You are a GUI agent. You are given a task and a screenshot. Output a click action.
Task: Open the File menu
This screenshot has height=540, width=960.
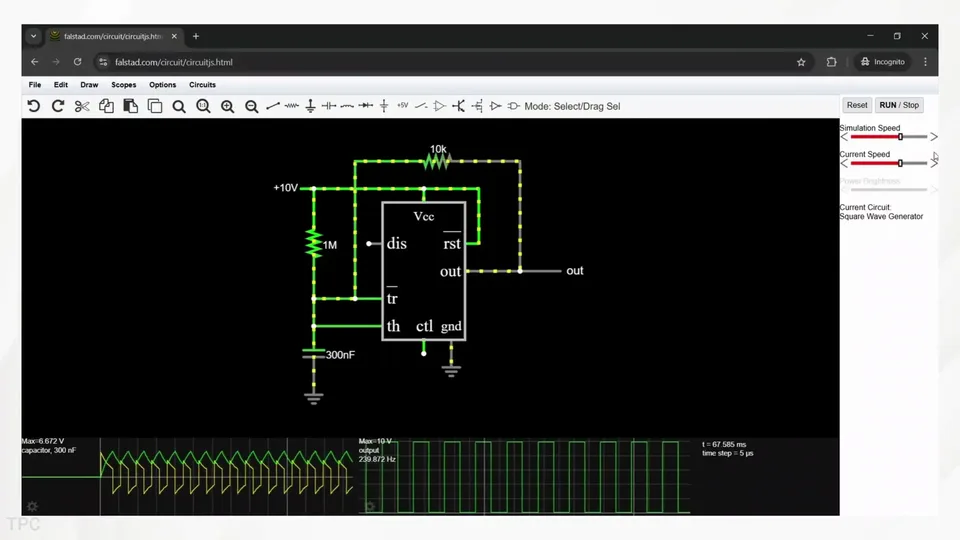tap(35, 84)
